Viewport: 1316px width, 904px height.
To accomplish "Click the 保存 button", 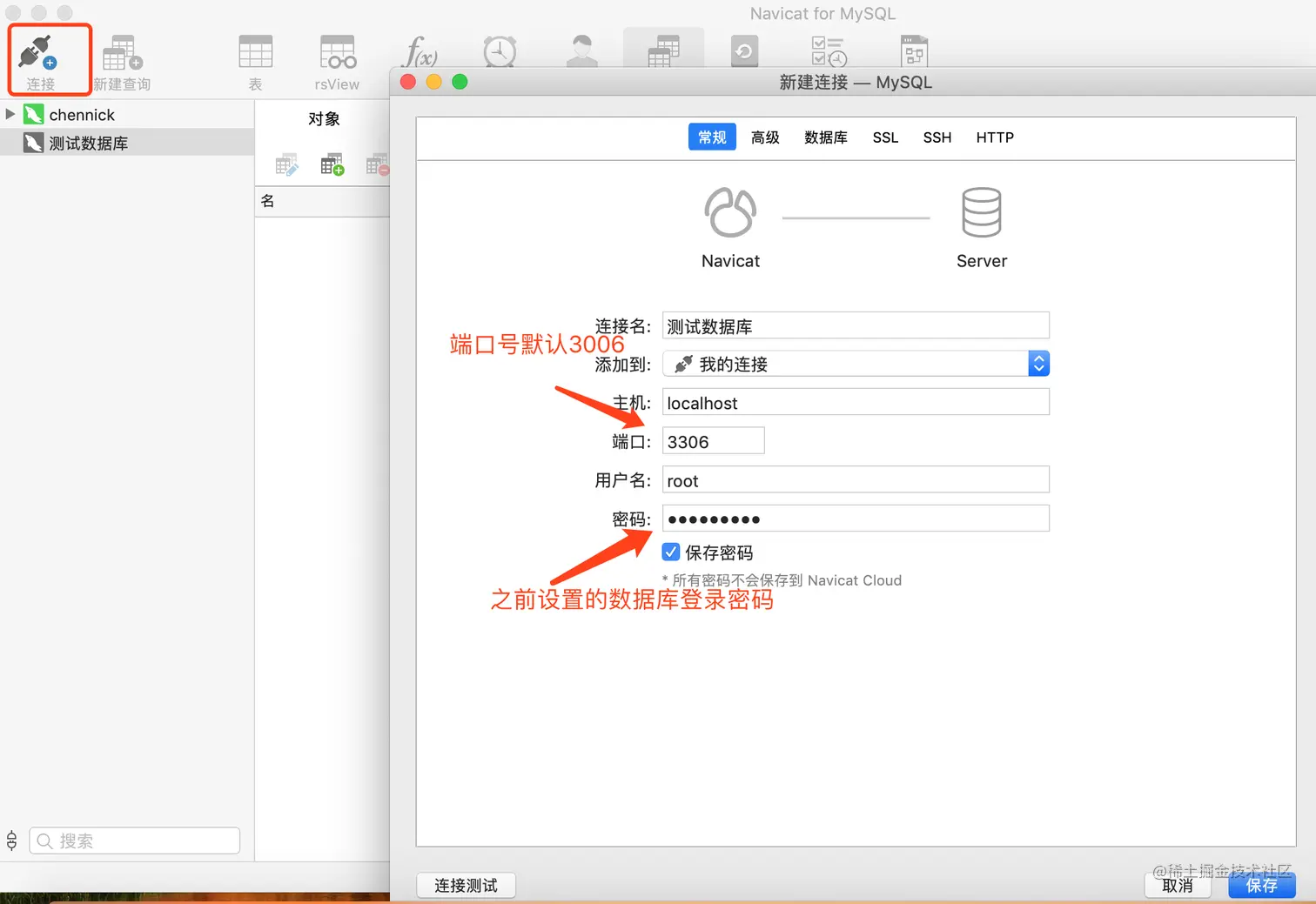I will pyautogui.click(x=1262, y=885).
